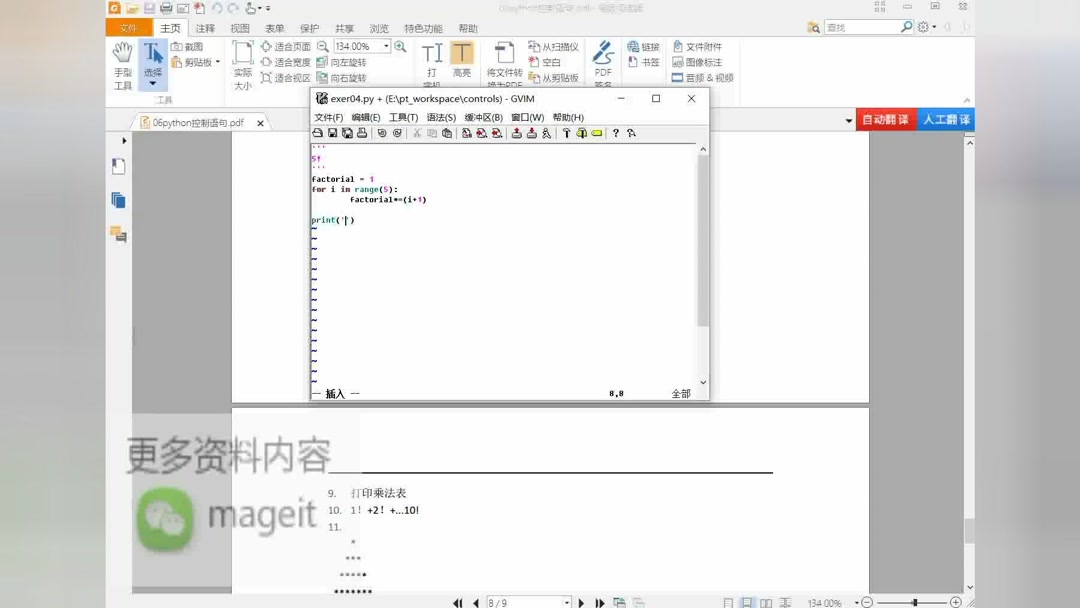Enable the Highlight (高亮) tool
The width and height of the screenshot is (1080, 608).
coord(462,55)
